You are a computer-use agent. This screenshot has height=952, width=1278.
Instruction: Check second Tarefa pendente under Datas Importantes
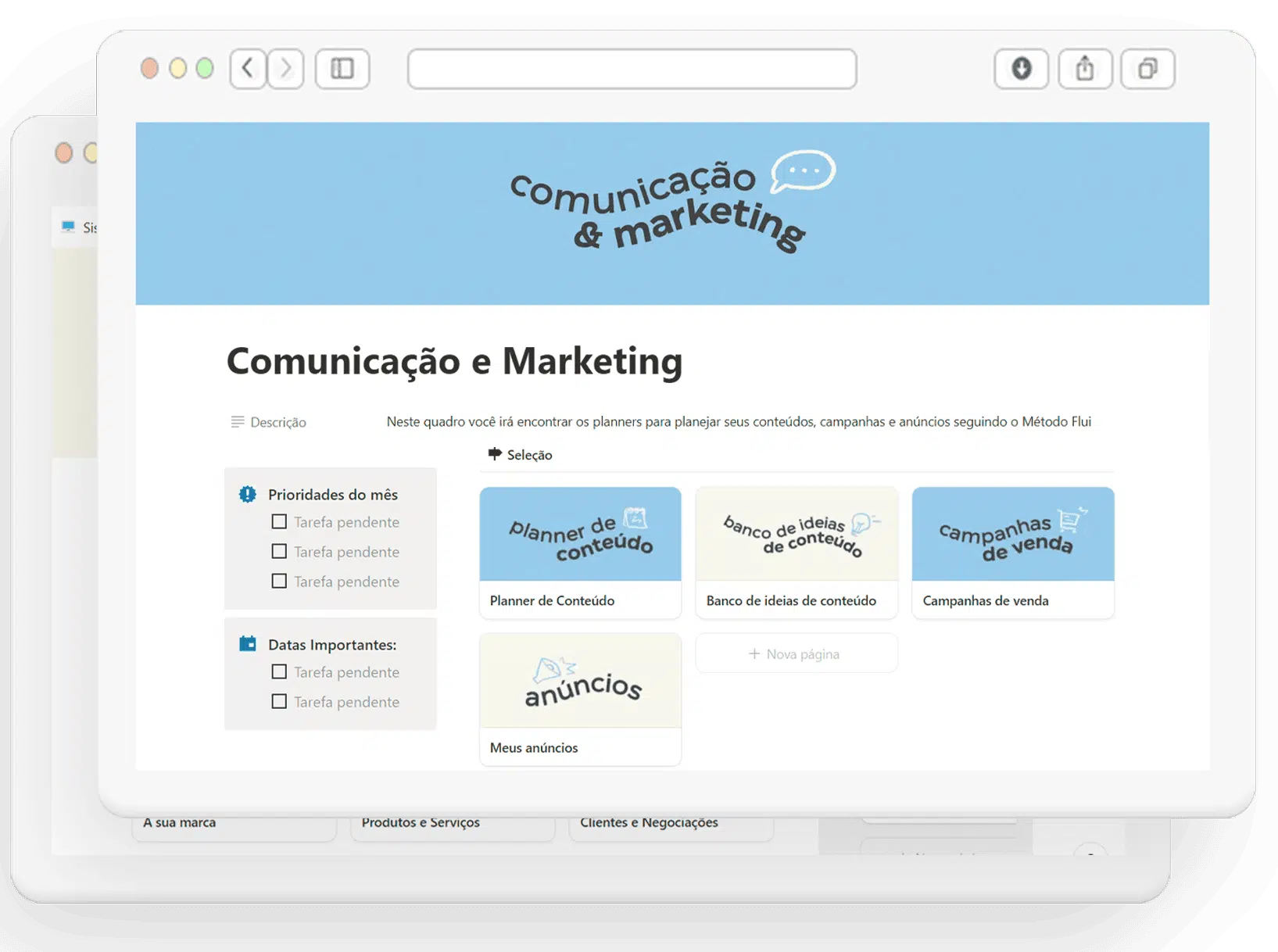point(279,701)
